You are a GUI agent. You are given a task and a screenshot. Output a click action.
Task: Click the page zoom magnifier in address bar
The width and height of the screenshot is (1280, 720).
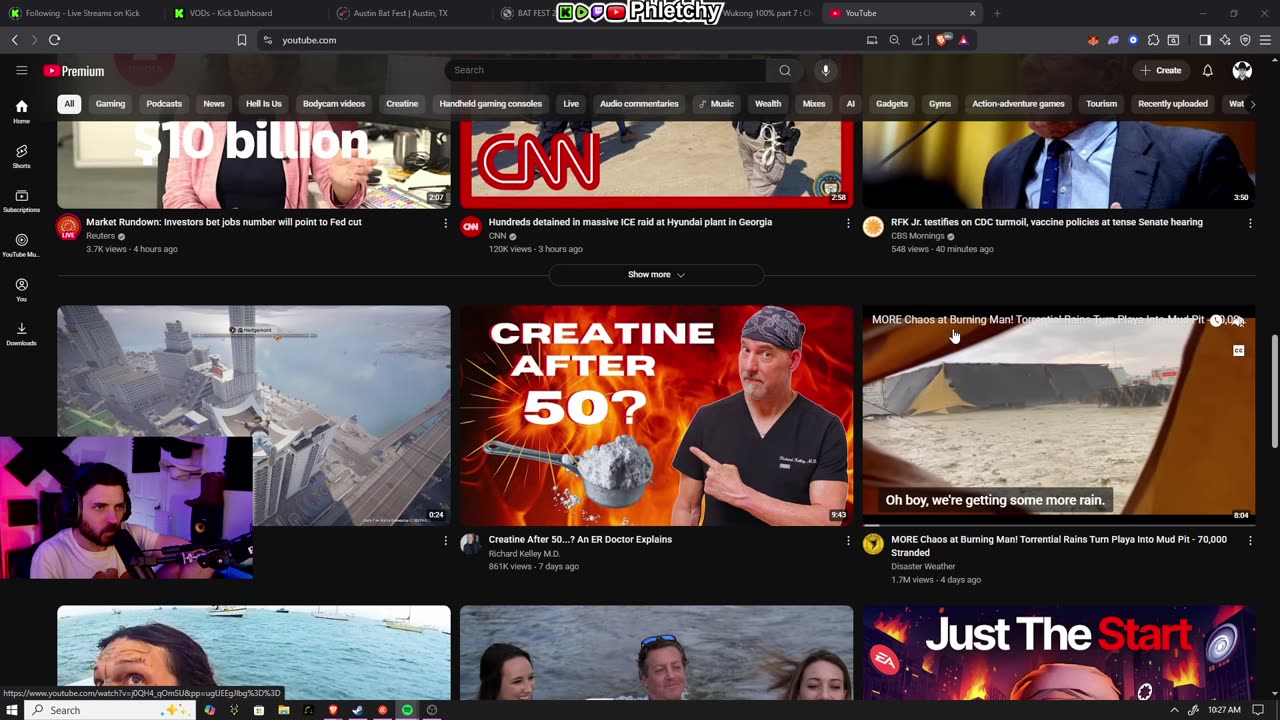tap(894, 40)
